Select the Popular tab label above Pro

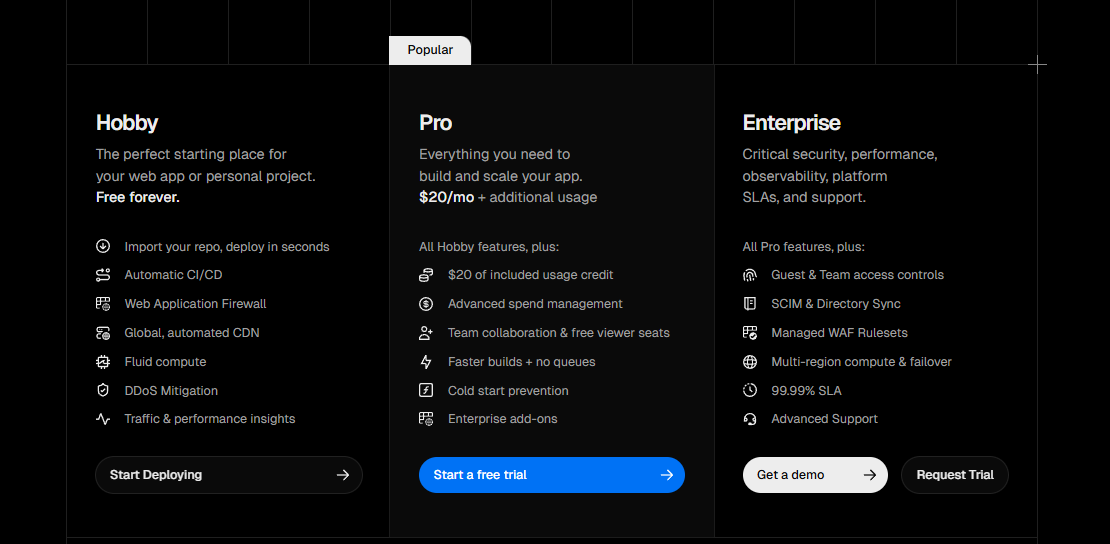click(x=430, y=50)
